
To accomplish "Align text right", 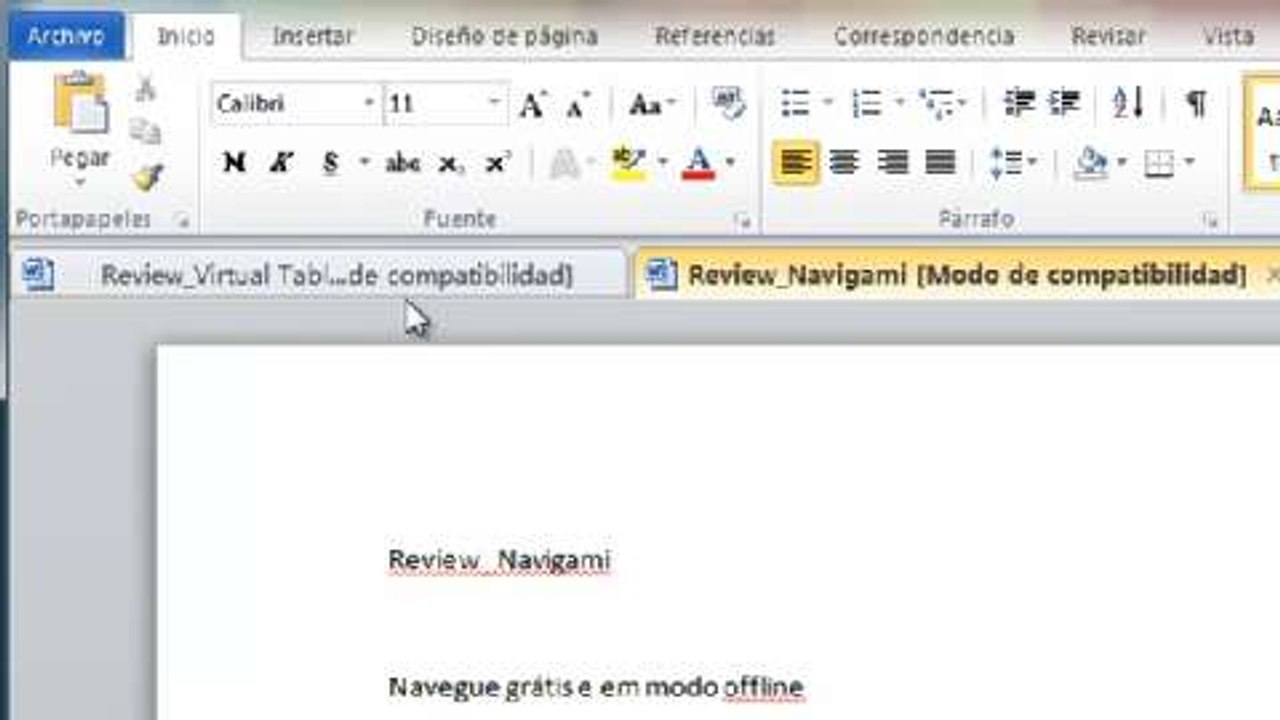I will [892, 162].
